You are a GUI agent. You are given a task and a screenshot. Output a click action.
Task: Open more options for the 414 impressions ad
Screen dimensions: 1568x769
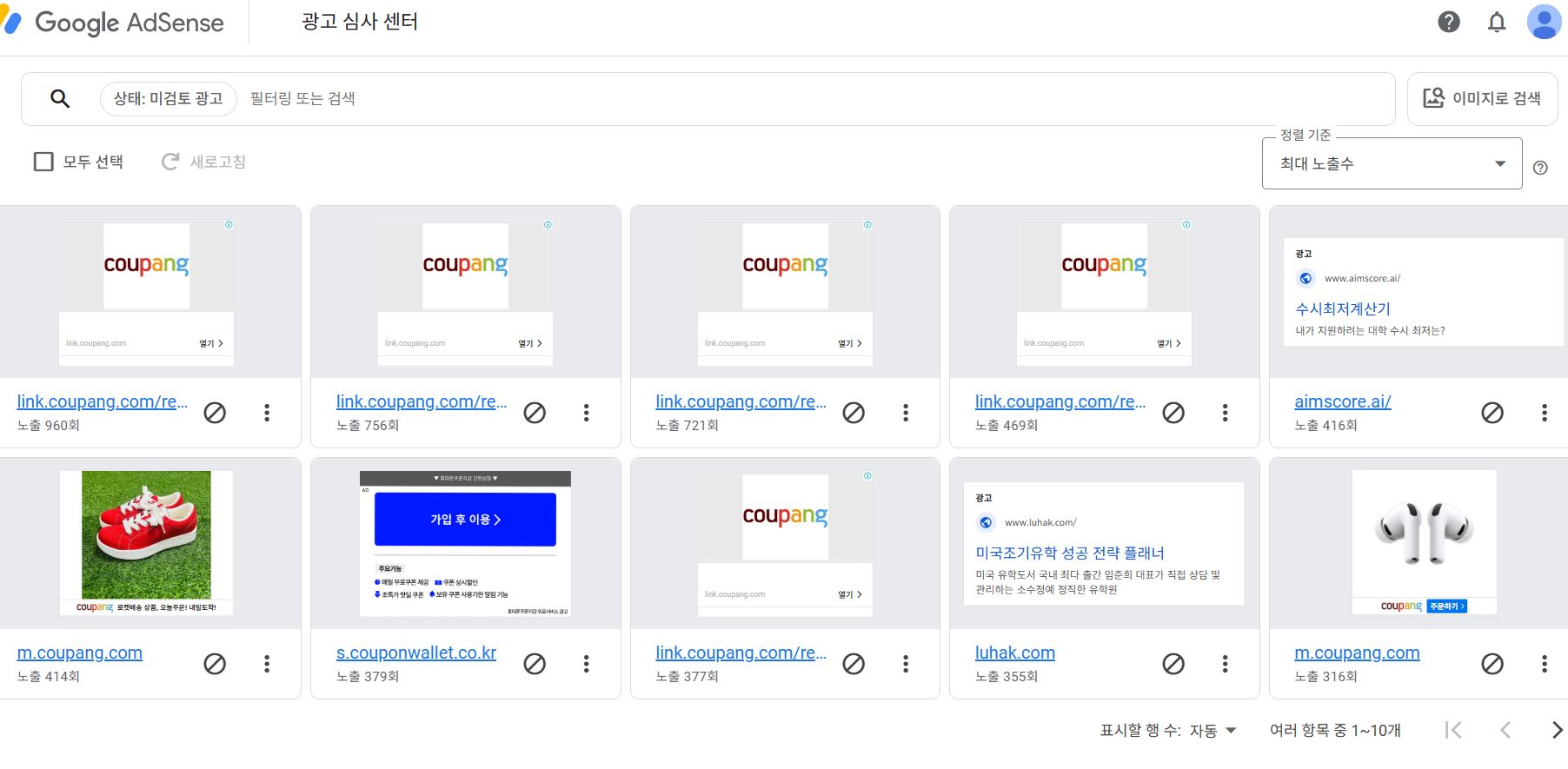[x=267, y=664]
